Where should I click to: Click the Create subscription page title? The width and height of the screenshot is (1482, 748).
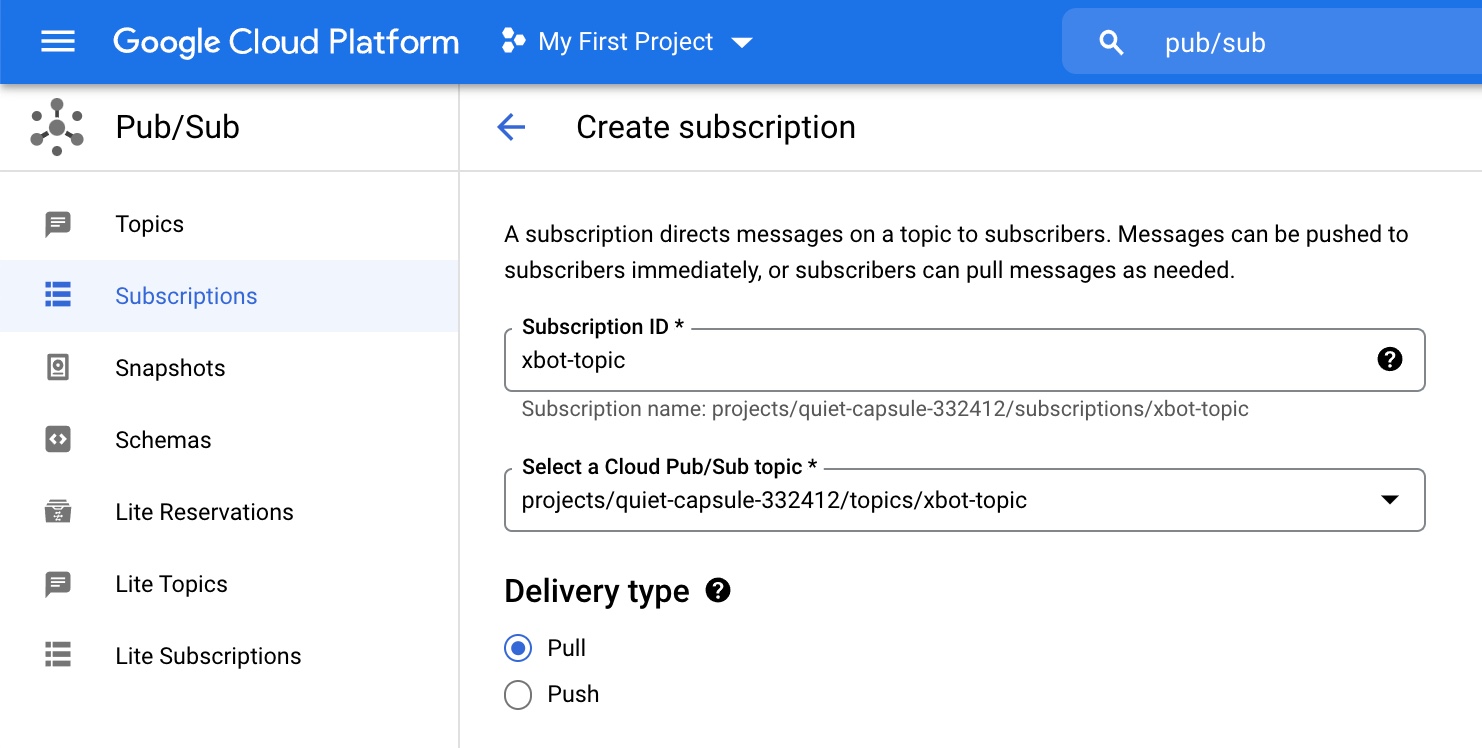click(x=716, y=127)
